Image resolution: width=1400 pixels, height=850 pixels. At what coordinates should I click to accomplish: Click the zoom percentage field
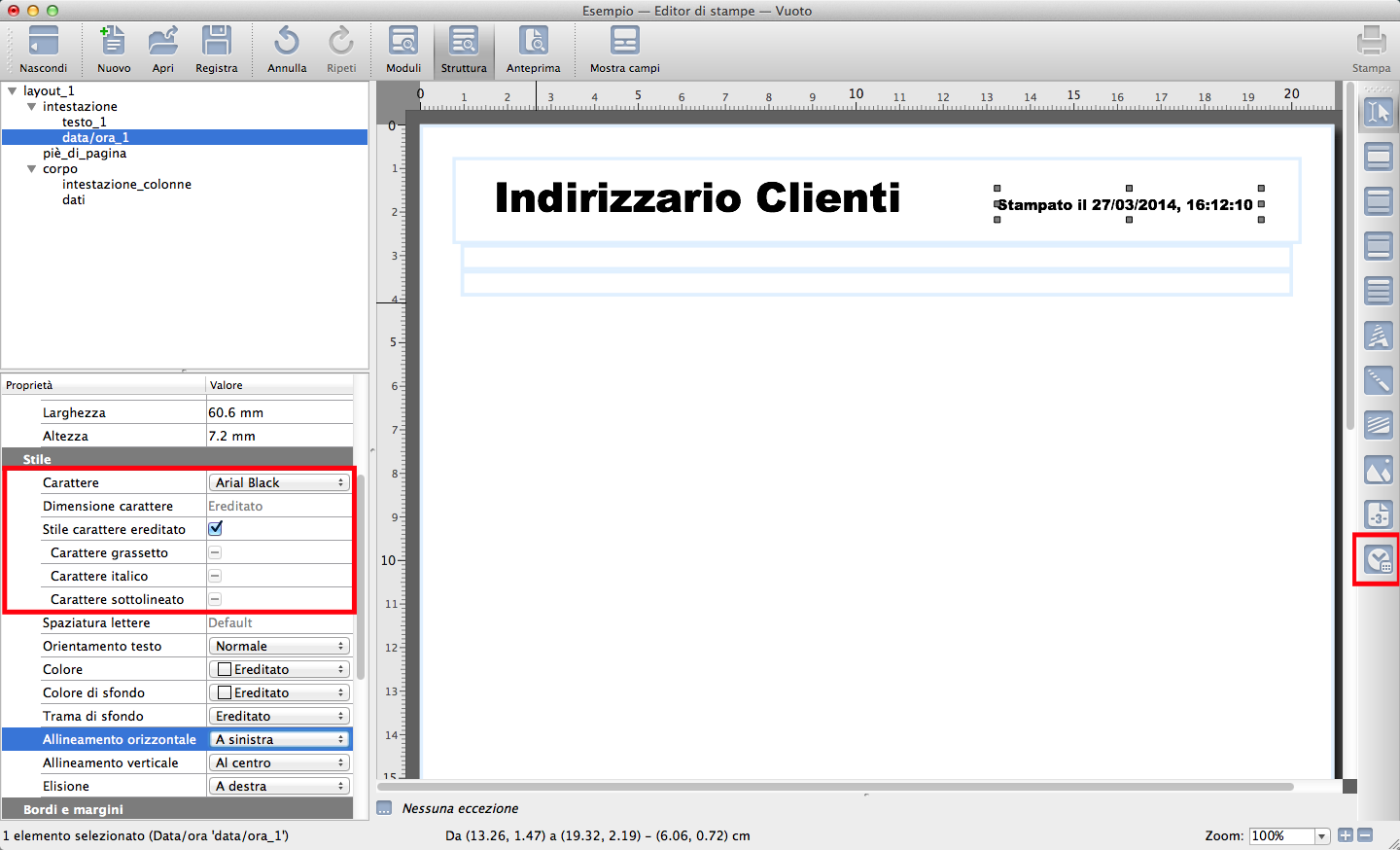1280,835
